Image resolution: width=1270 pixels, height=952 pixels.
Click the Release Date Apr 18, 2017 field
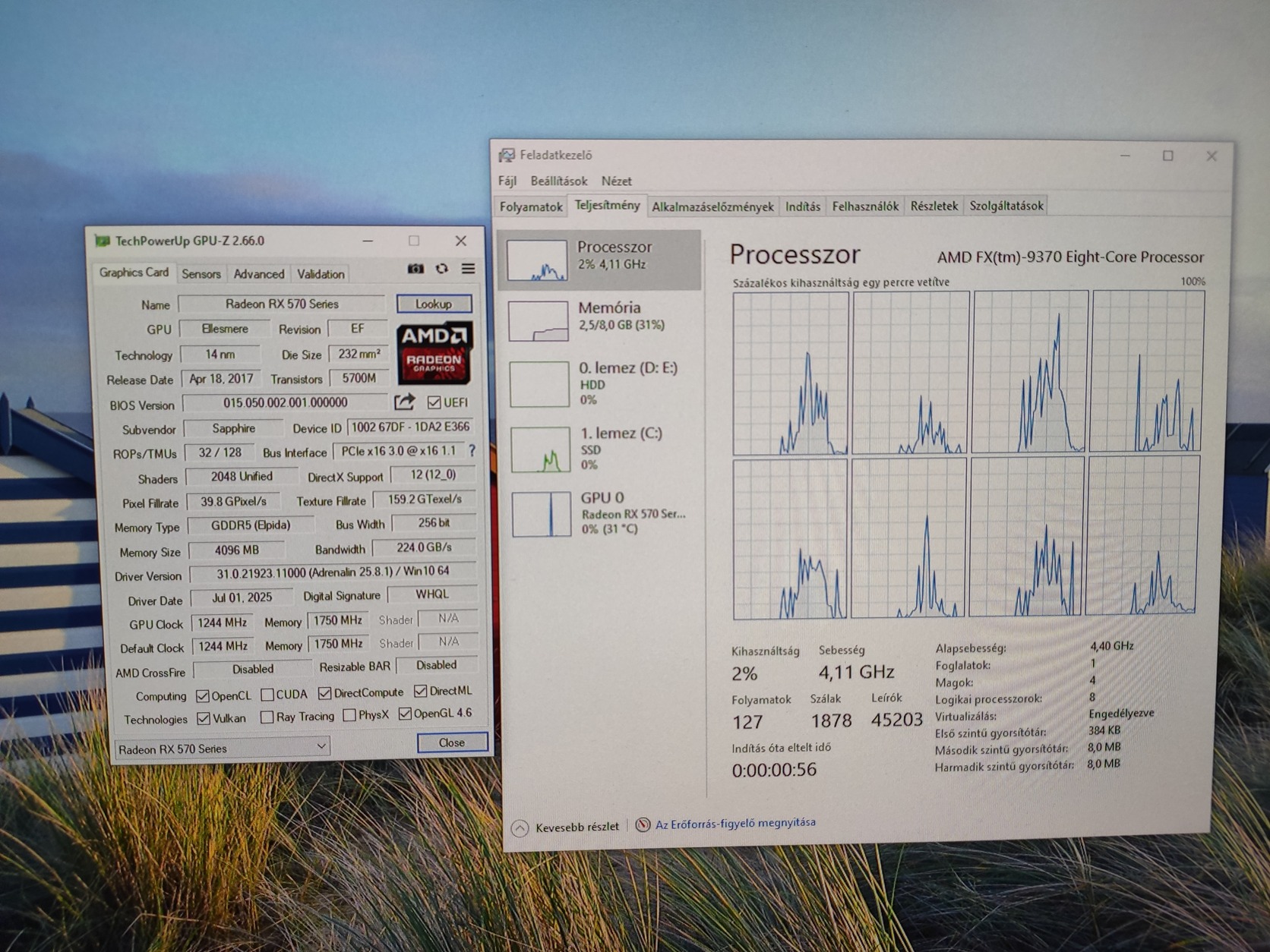221,378
